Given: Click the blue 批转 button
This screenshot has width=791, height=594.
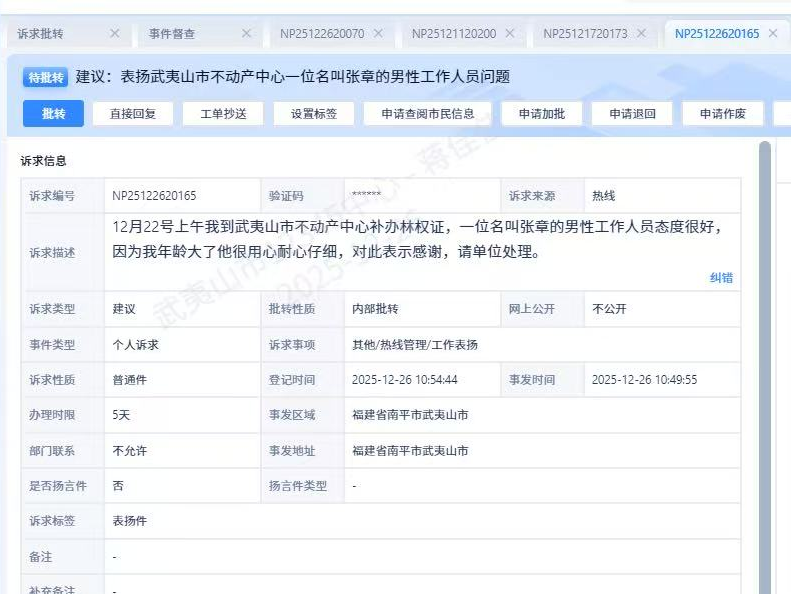Looking at the screenshot, I should click(53, 113).
